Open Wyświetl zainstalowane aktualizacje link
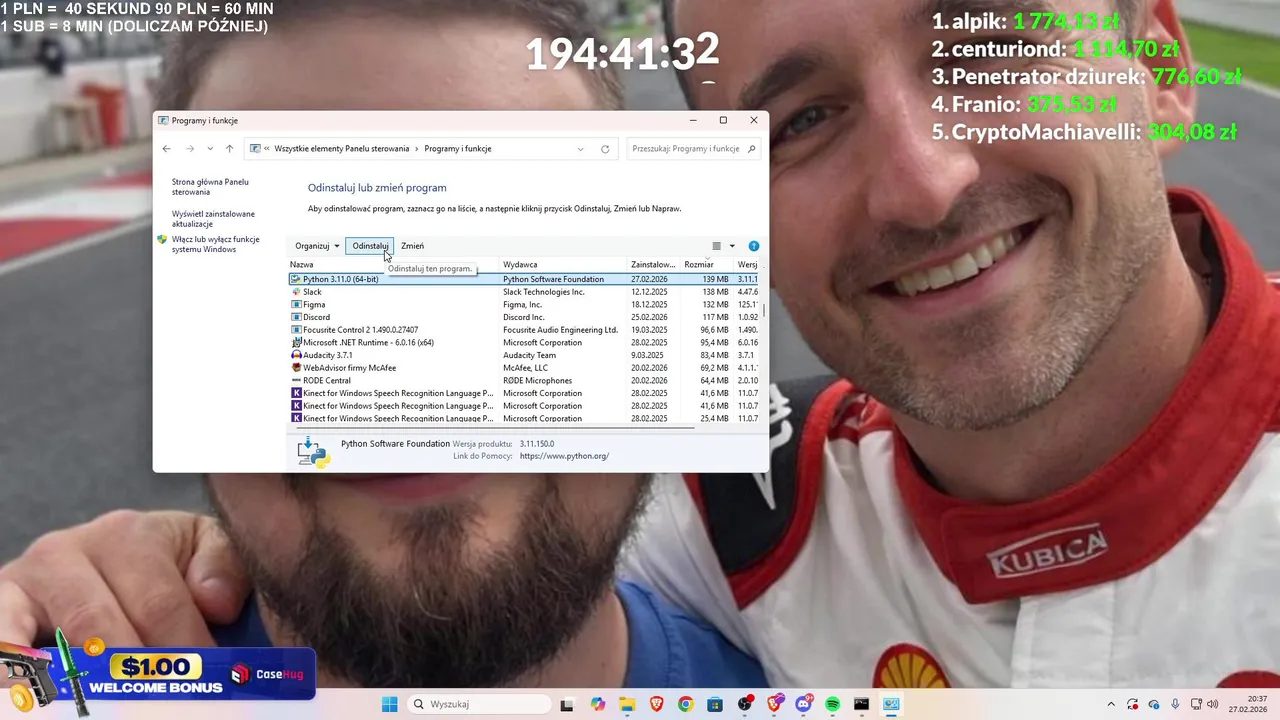1280x720 pixels. (x=213, y=219)
